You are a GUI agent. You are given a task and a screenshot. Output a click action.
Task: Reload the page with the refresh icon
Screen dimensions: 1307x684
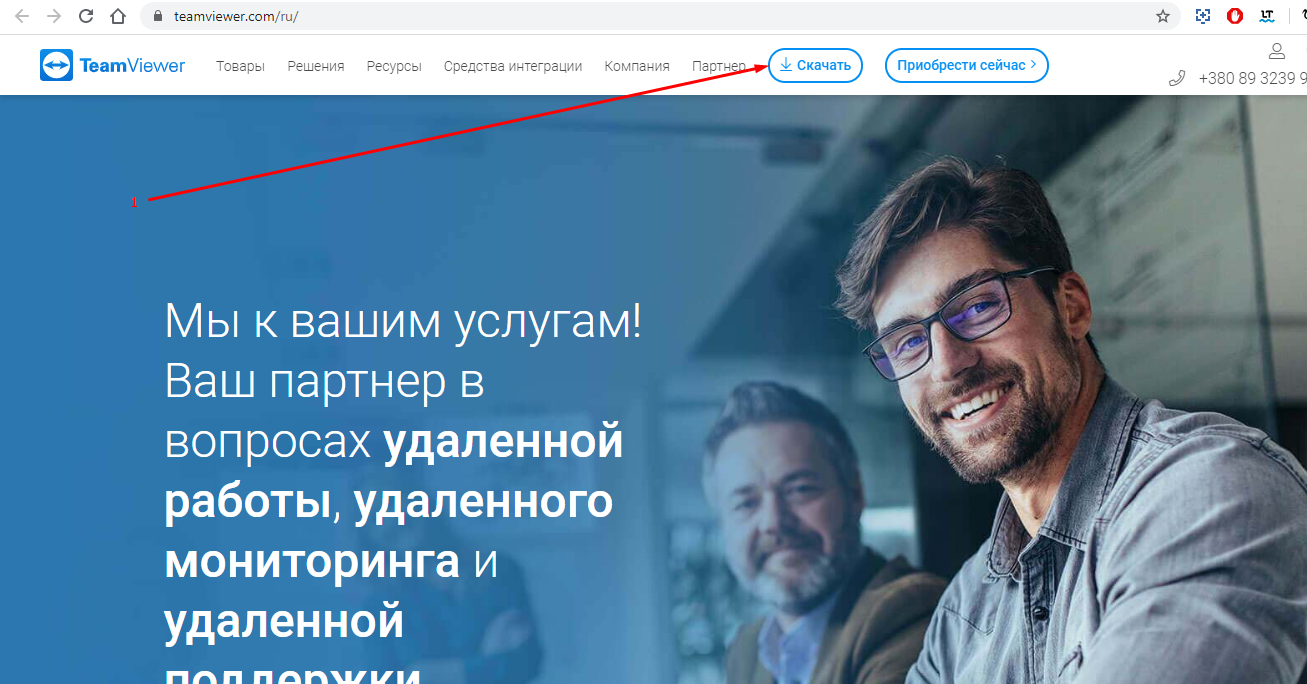coord(86,16)
